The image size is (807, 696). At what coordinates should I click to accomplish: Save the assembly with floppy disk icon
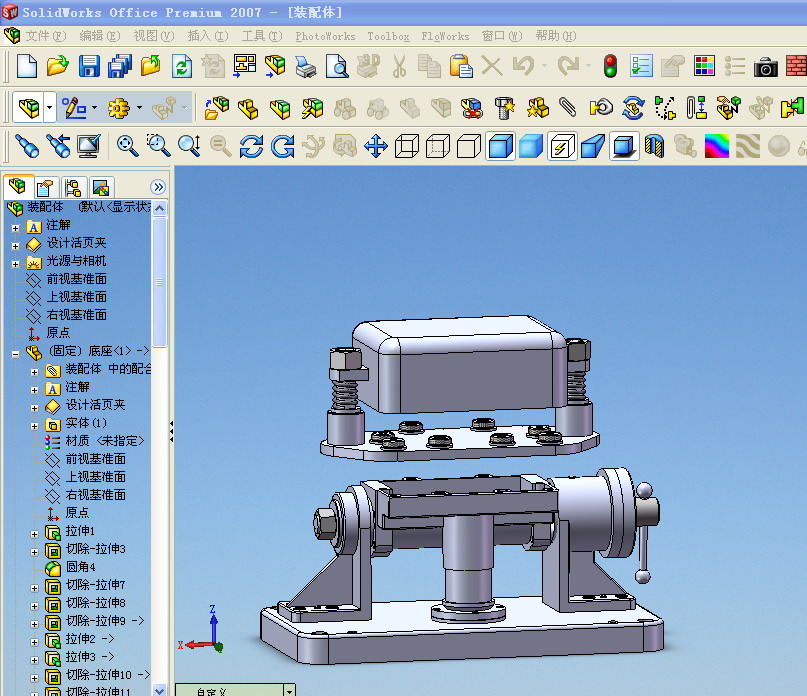click(89, 66)
